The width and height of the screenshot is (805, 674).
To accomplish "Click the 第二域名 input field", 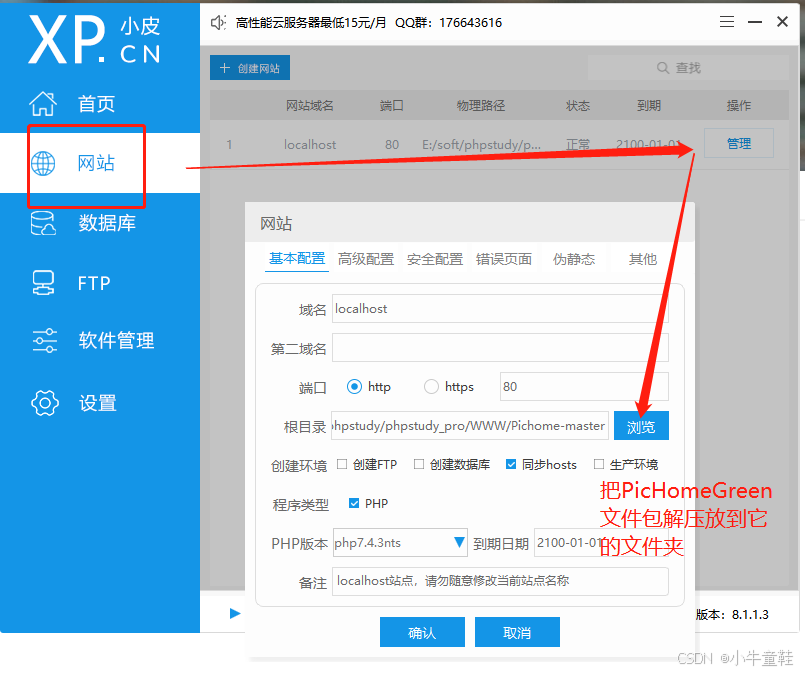I will pos(500,348).
